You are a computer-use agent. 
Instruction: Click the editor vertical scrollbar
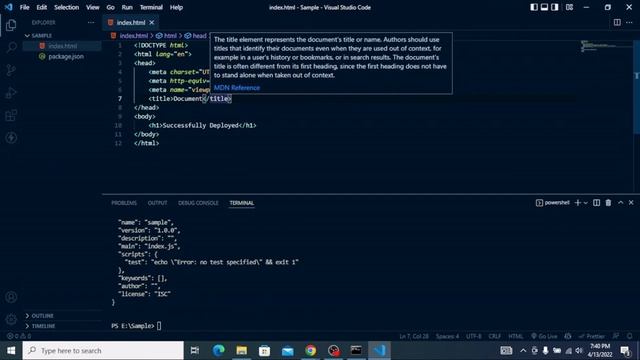pyautogui.click(x=636, y=87)
